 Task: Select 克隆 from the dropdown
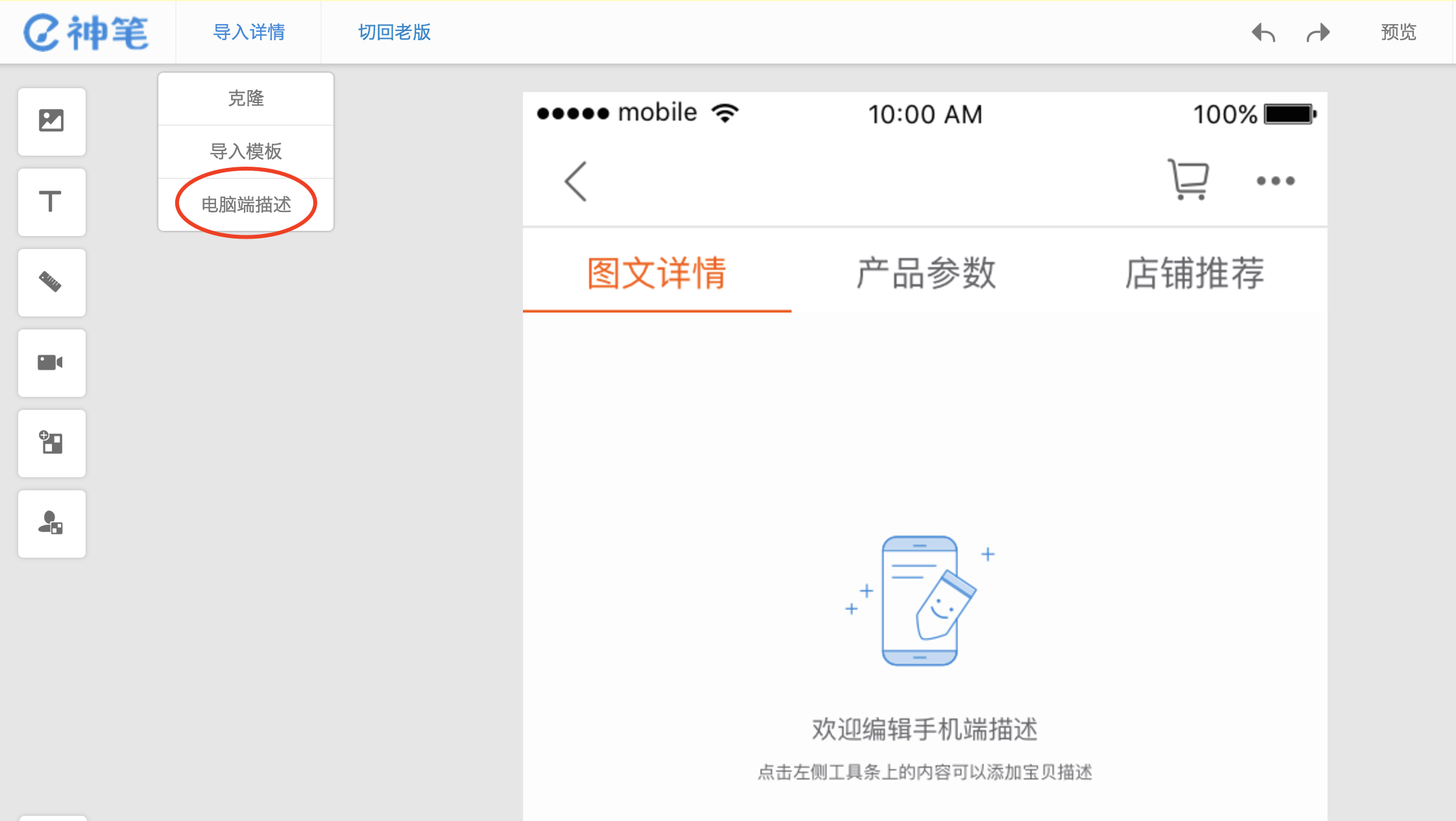(x=245, y=98)
